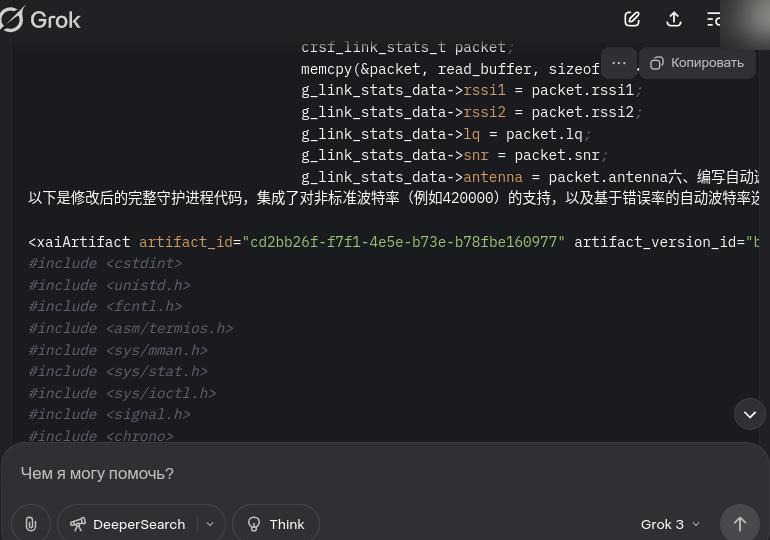The height and width of the screenshot is (540, 770).
Task: Send the message with the up-arrow button
Action: coord(740,524)
